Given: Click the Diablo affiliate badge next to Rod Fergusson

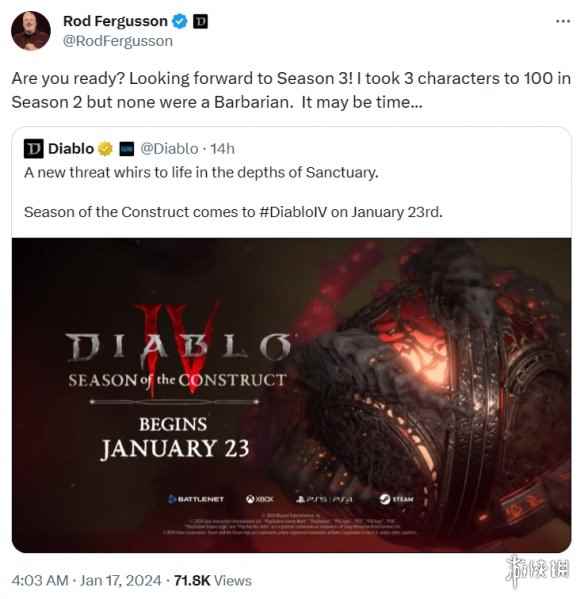Looking at the screenshot, I should tap(200, 21).
